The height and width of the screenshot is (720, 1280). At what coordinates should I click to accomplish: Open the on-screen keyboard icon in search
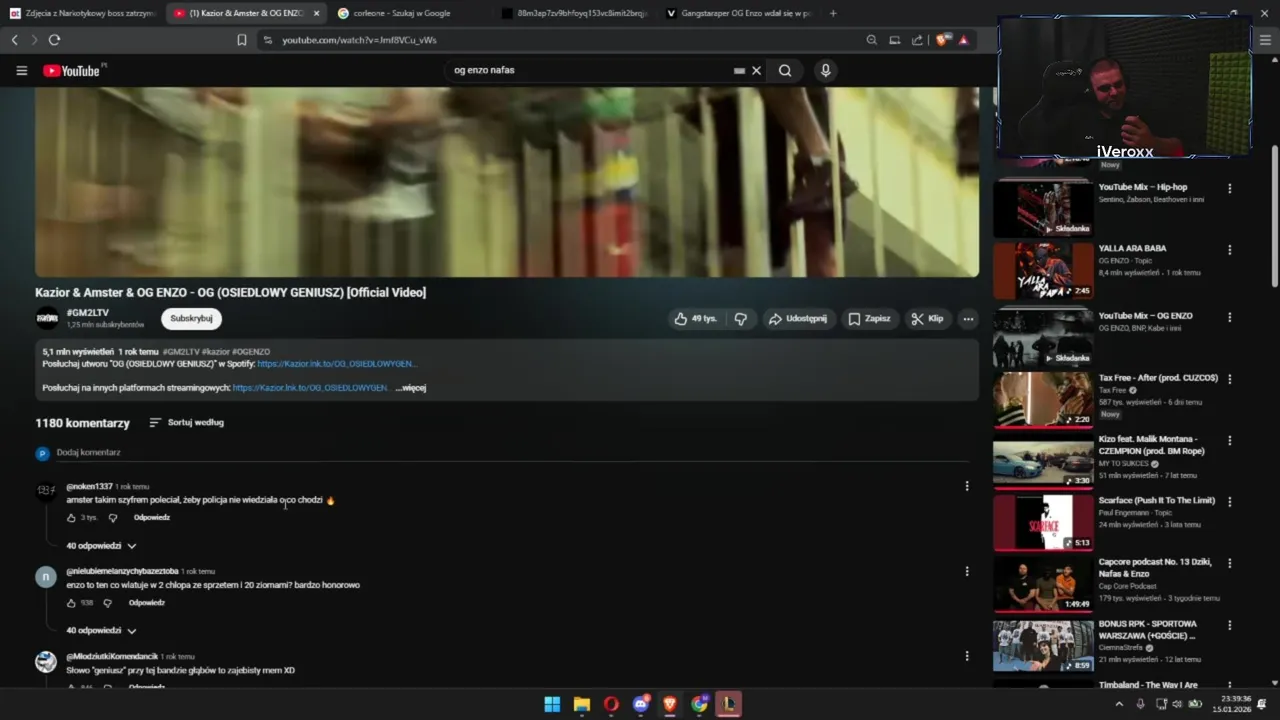(739, 71)
